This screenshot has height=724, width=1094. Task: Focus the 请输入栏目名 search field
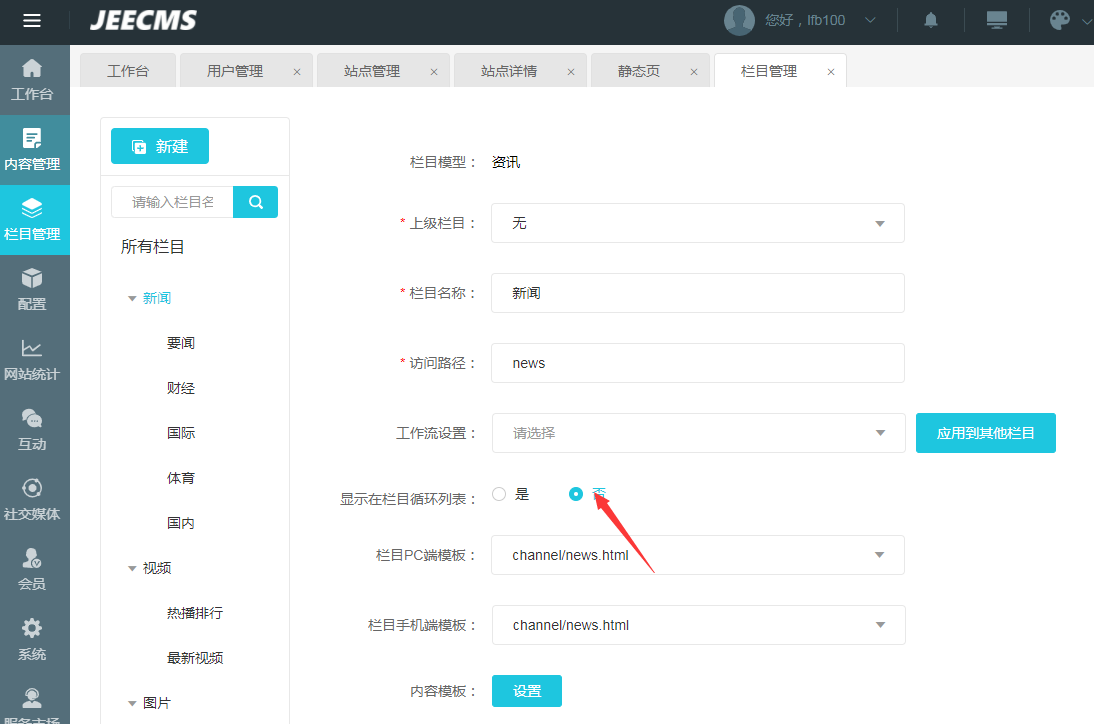(172, 202)
